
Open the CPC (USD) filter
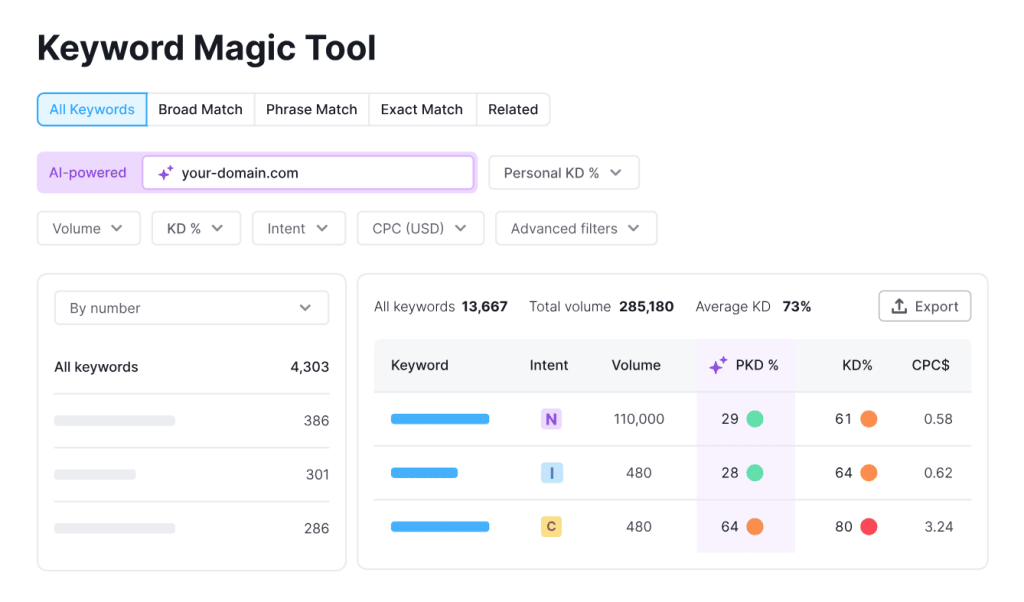click(420, 229)
